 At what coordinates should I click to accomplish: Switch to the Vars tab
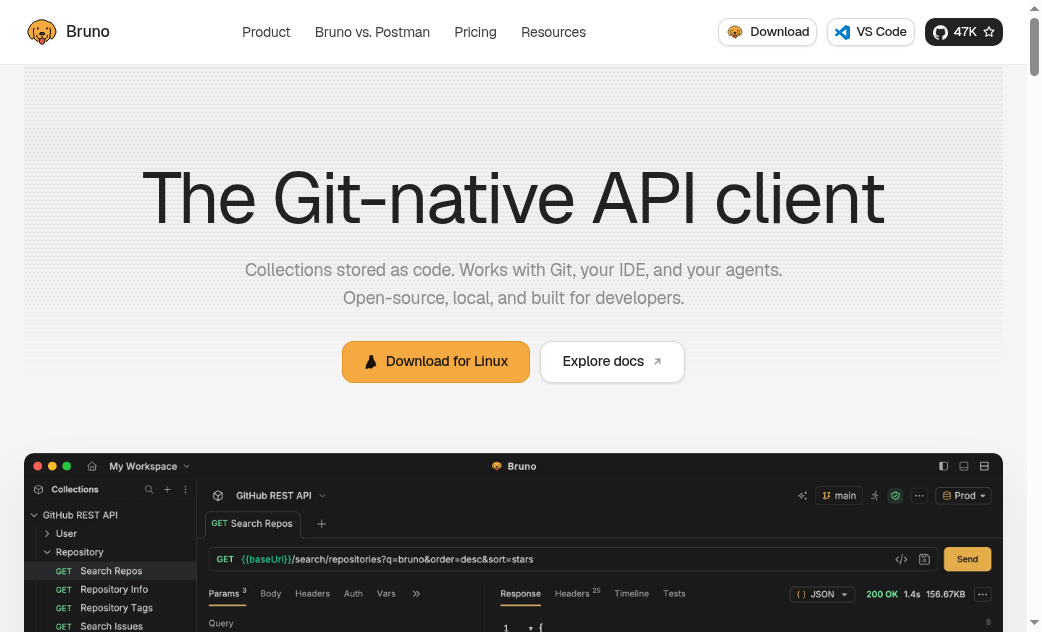(386, 594)
